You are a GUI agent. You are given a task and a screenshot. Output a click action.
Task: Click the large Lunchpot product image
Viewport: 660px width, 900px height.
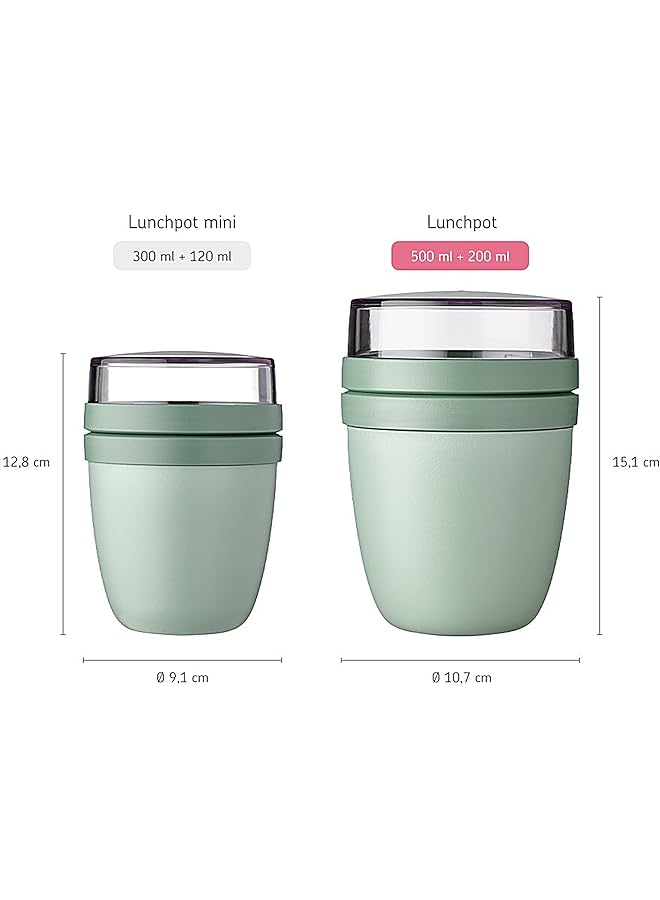click(460, 465)
